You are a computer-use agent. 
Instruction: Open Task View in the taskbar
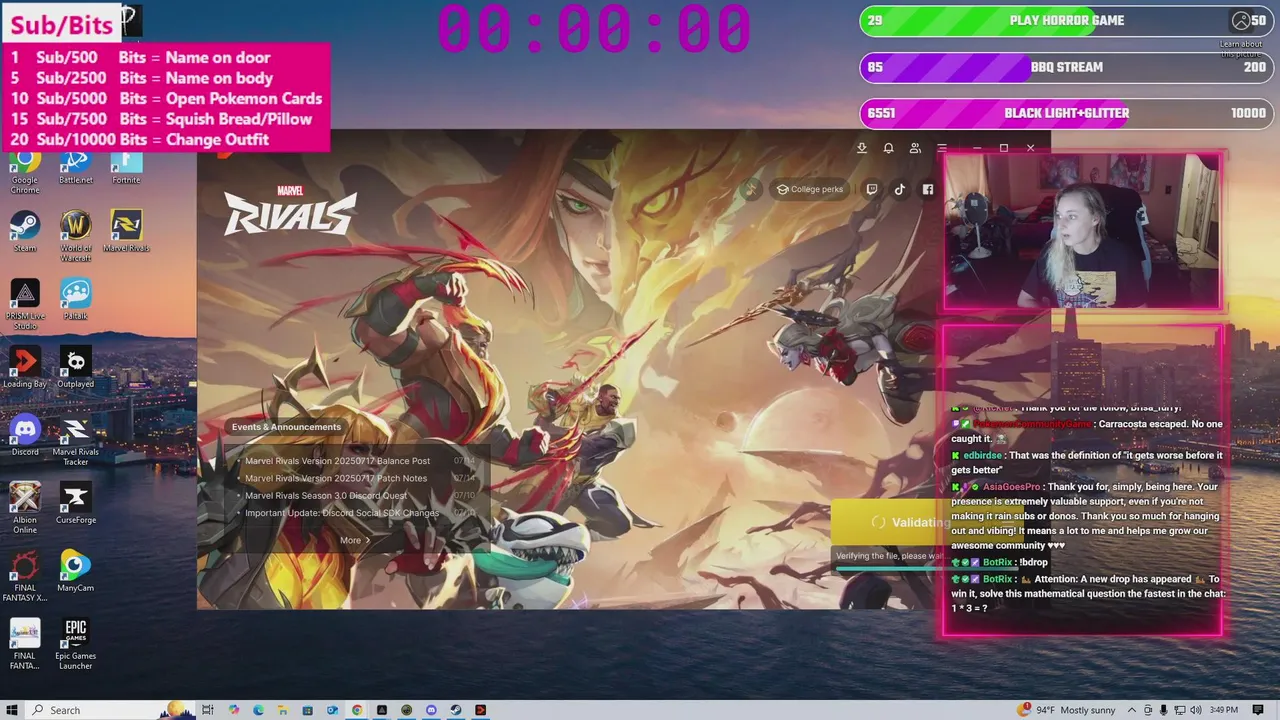click(207, 710)
